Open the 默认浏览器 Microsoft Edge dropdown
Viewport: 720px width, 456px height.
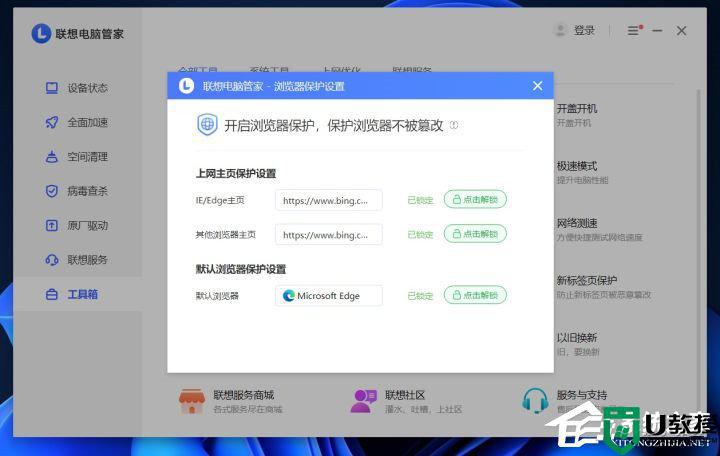329,296
